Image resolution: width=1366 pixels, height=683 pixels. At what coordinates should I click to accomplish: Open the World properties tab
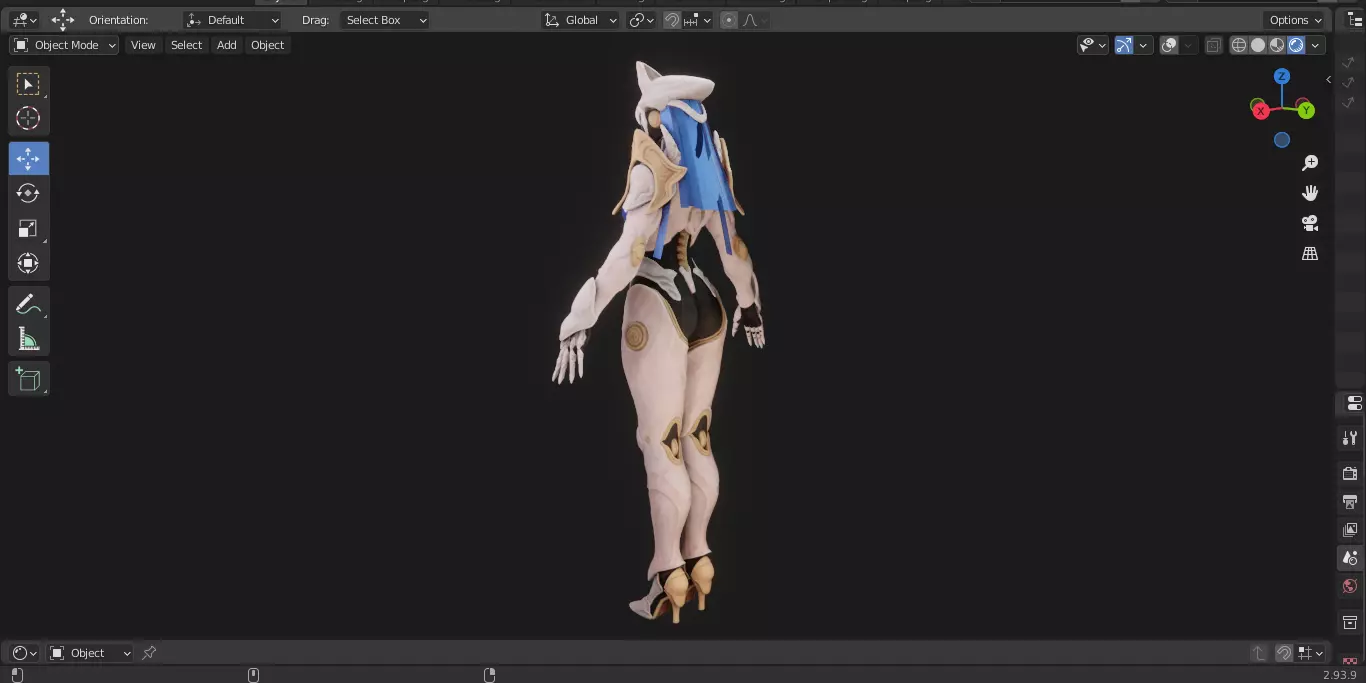1350,586
